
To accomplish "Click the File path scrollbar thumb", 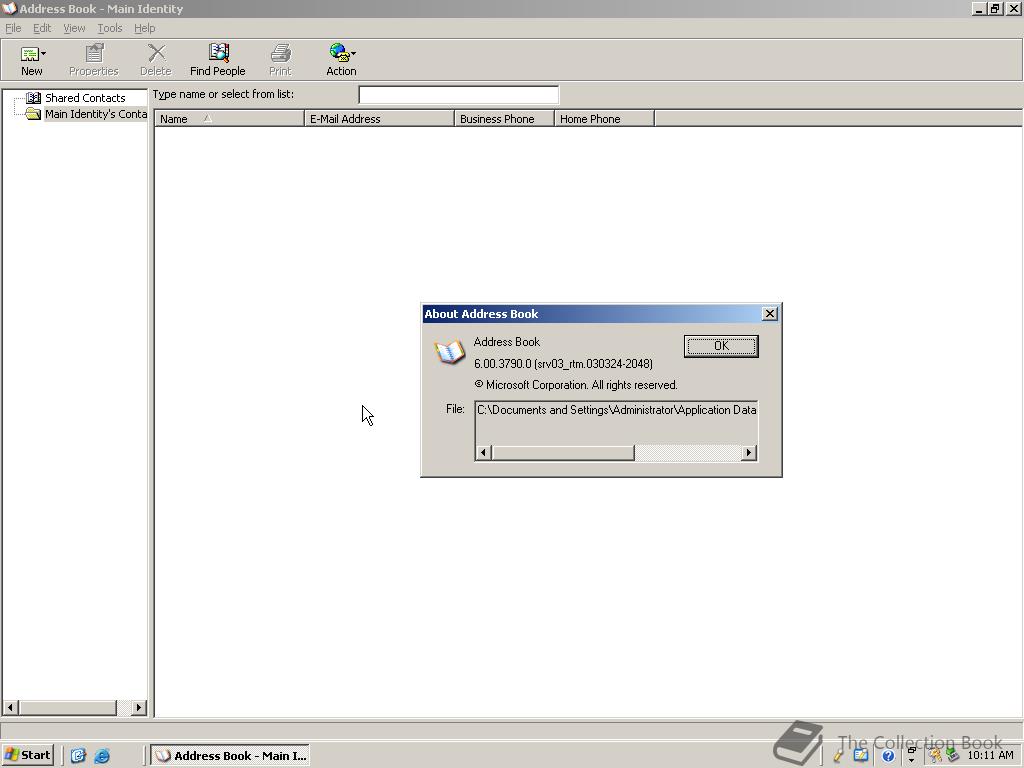I will 563,453.
